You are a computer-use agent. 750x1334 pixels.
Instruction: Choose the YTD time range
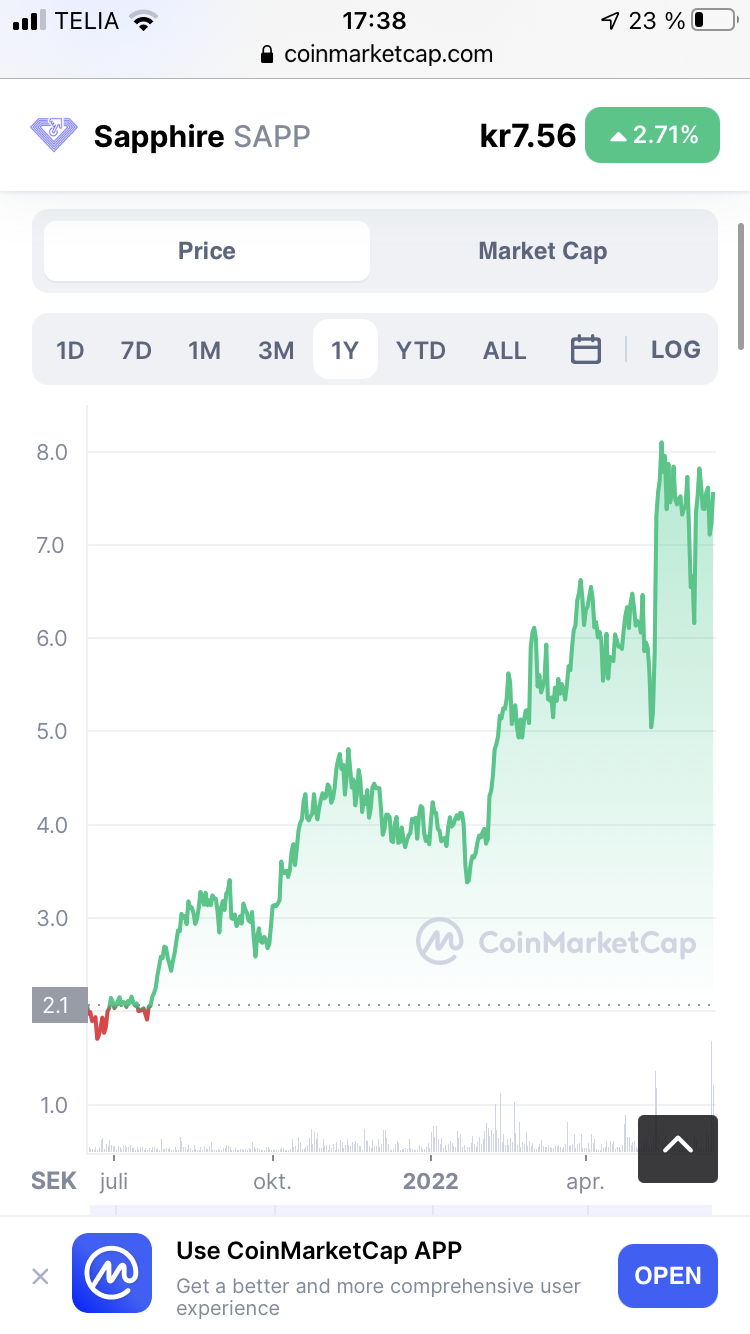pyautogui.click(x=421, y=350)
